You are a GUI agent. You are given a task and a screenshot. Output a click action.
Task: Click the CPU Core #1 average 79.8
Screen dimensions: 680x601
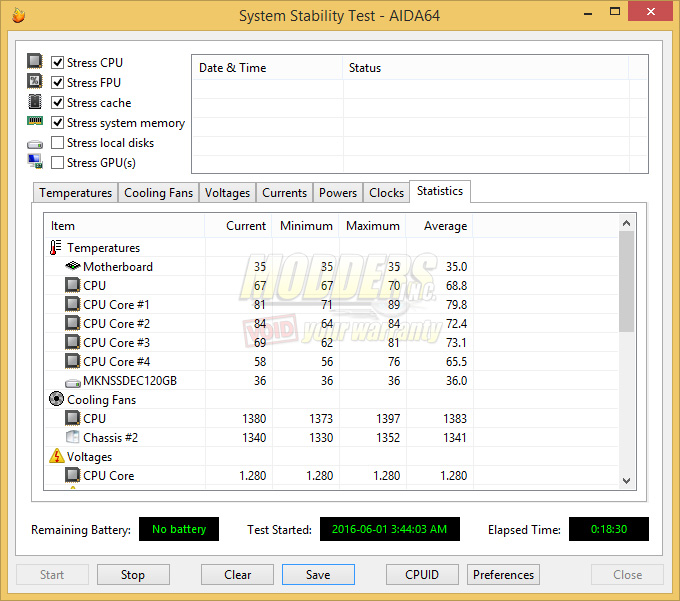(457, 305)
